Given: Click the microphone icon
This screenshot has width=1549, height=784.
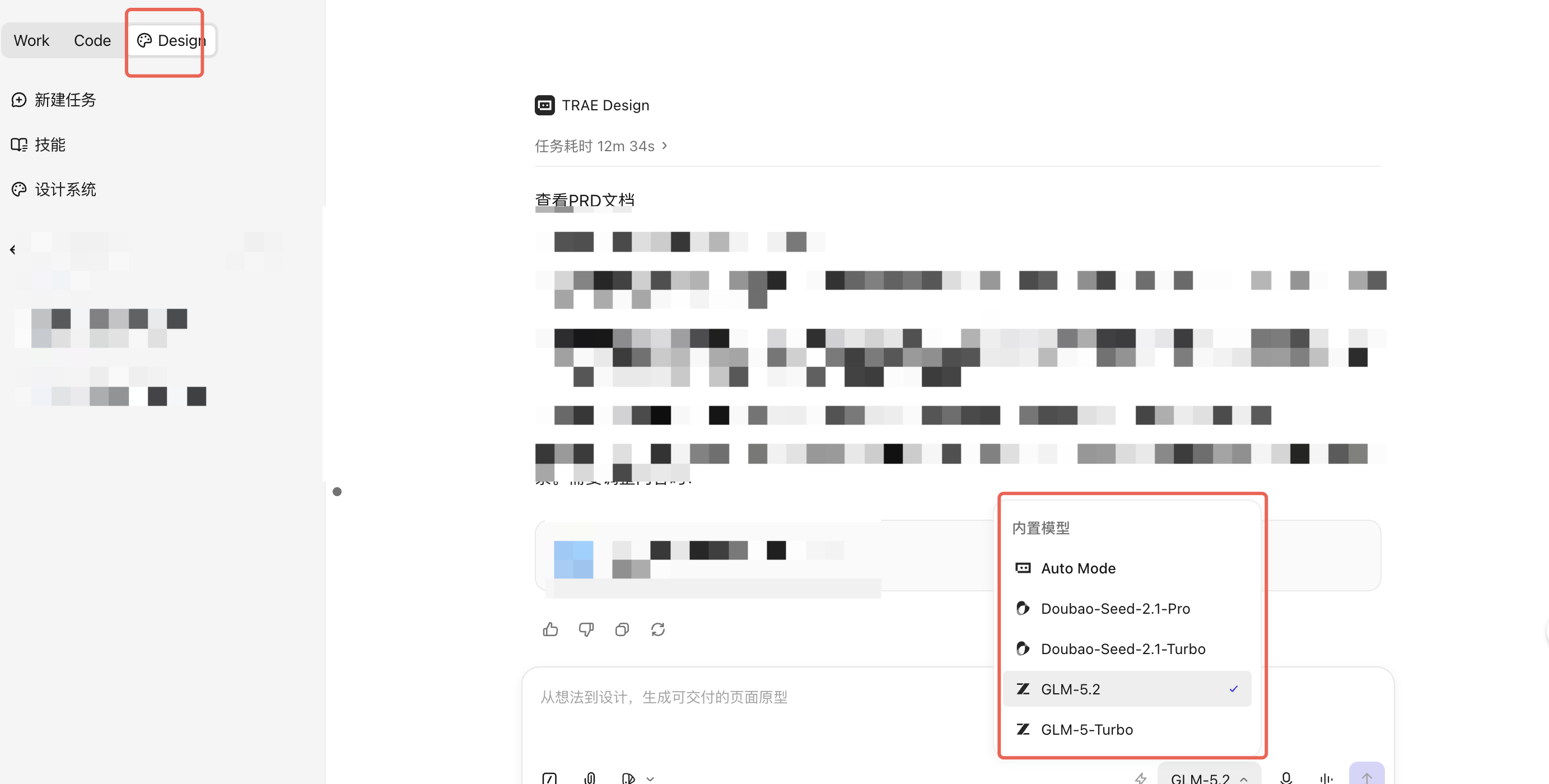Looking at the screenshot, I should tap(1286, 778).
